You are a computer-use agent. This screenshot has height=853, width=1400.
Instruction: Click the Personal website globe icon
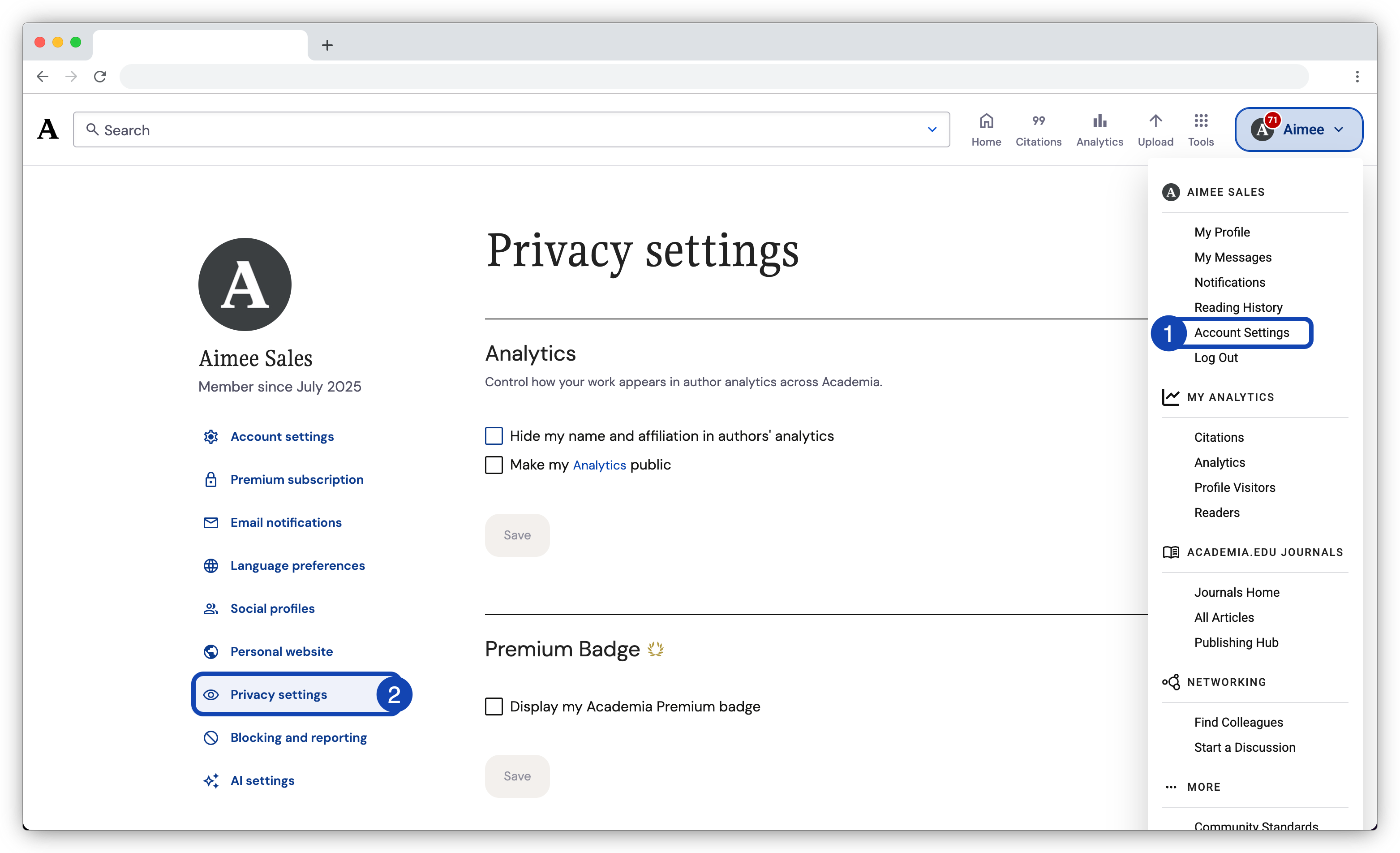point(211,651)
